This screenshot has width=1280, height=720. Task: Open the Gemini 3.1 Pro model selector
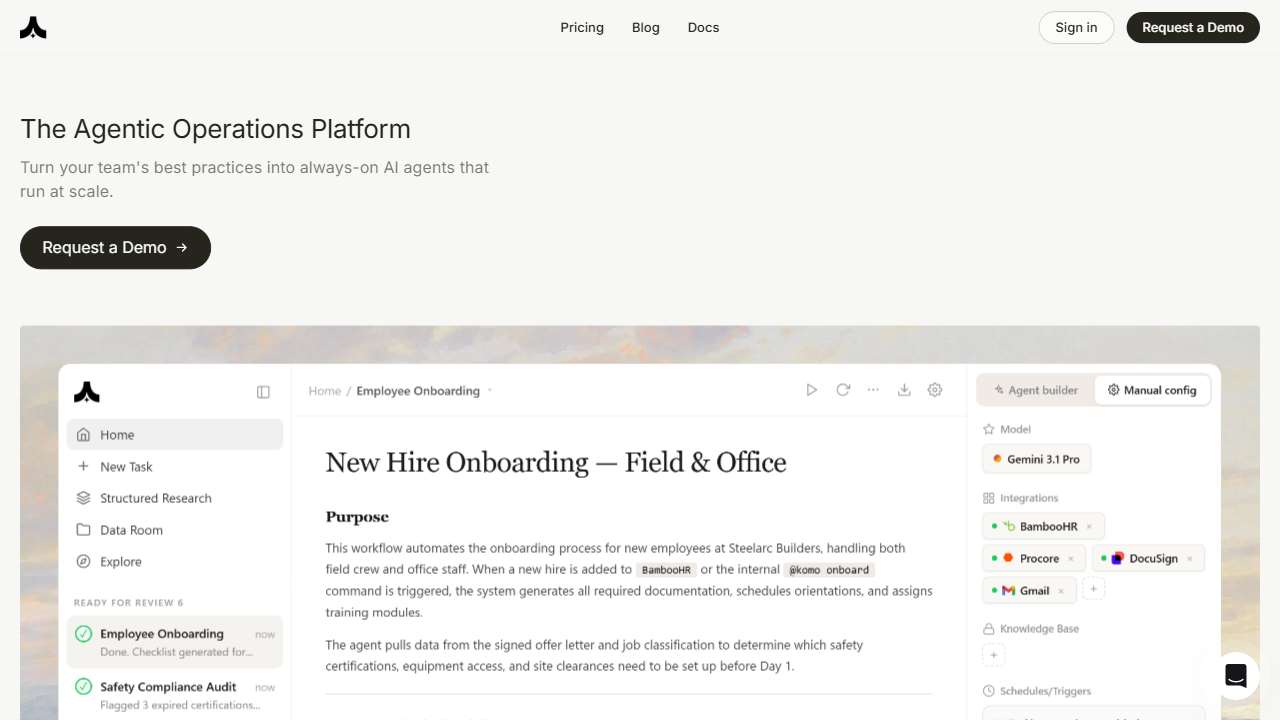click(1036, 459)
